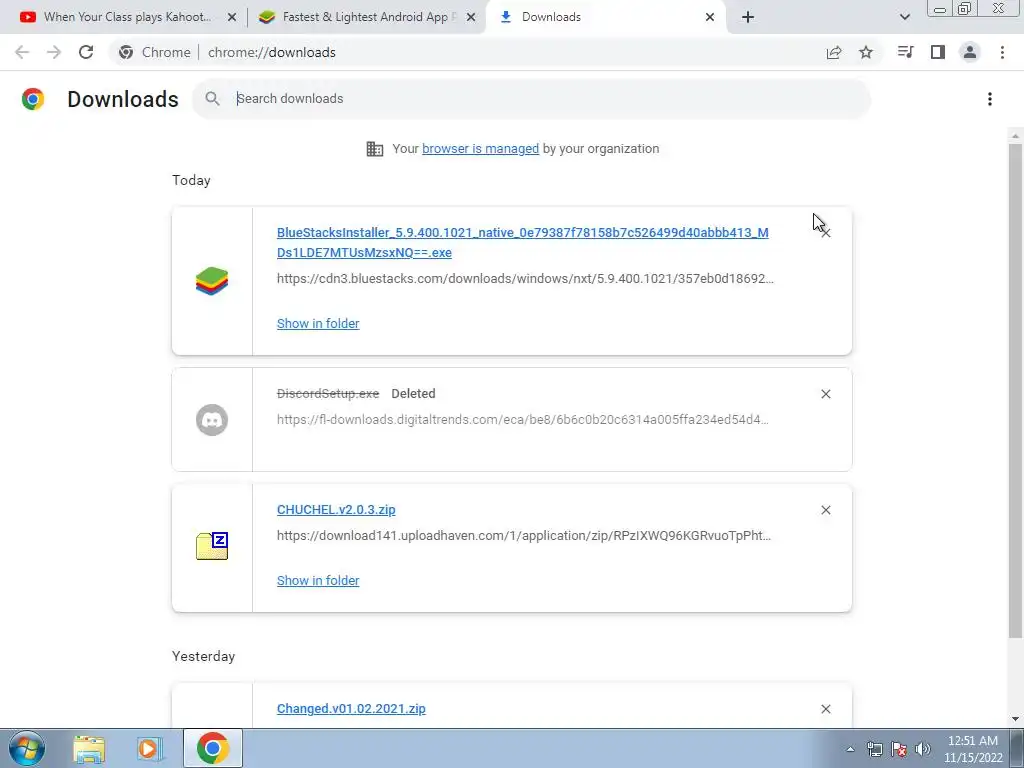Open the Changed.v01.02.2021.zip link
This screenshot has height=768, width=1024.
click(351, 709)
